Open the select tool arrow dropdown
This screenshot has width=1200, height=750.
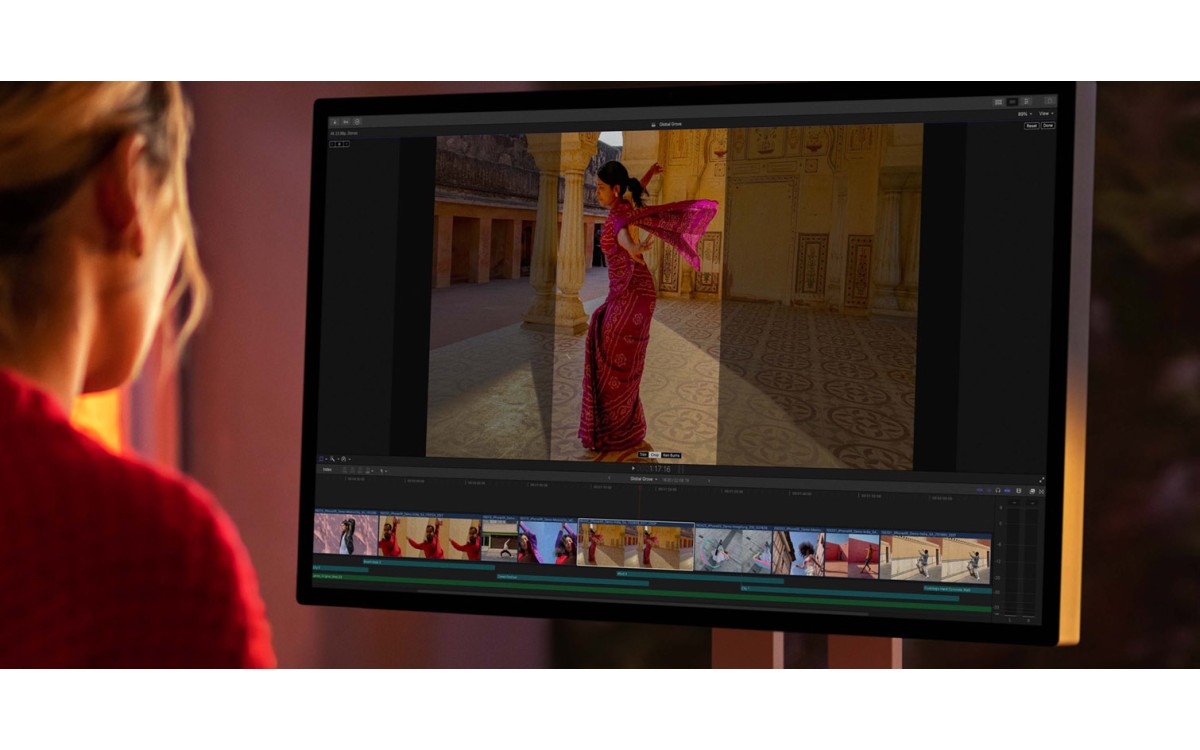point(383,471)
